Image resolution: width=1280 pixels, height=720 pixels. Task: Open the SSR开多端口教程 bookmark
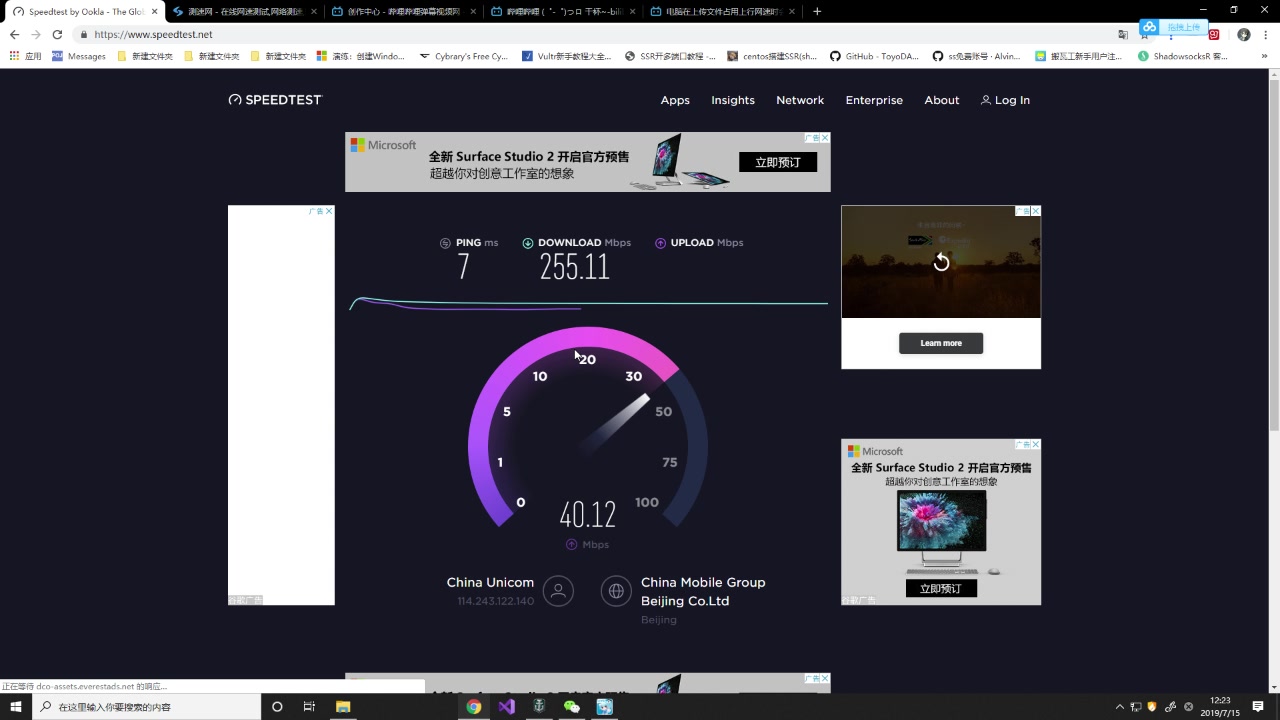tap(670, 56)
